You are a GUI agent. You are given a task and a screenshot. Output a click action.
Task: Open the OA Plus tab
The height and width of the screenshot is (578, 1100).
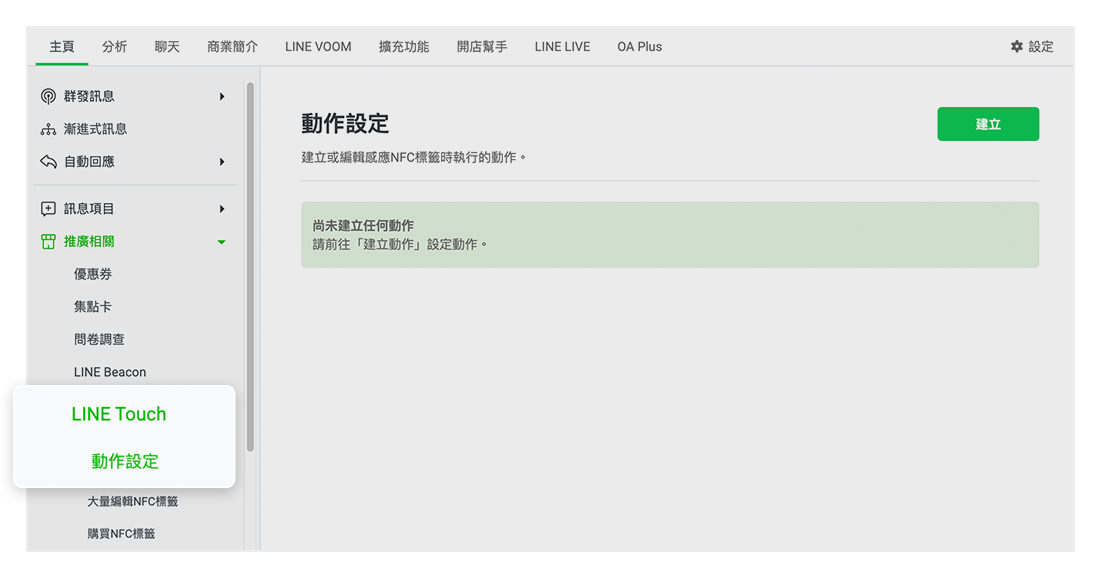(639, 46)
